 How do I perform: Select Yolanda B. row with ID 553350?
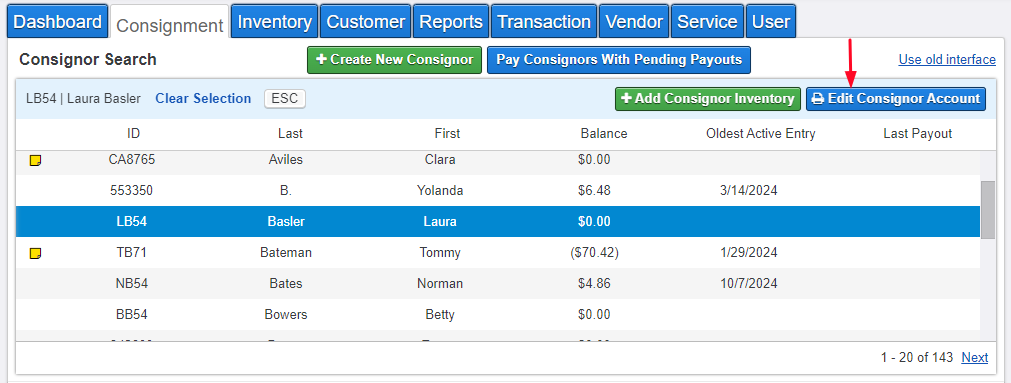[x=498, y=191]
